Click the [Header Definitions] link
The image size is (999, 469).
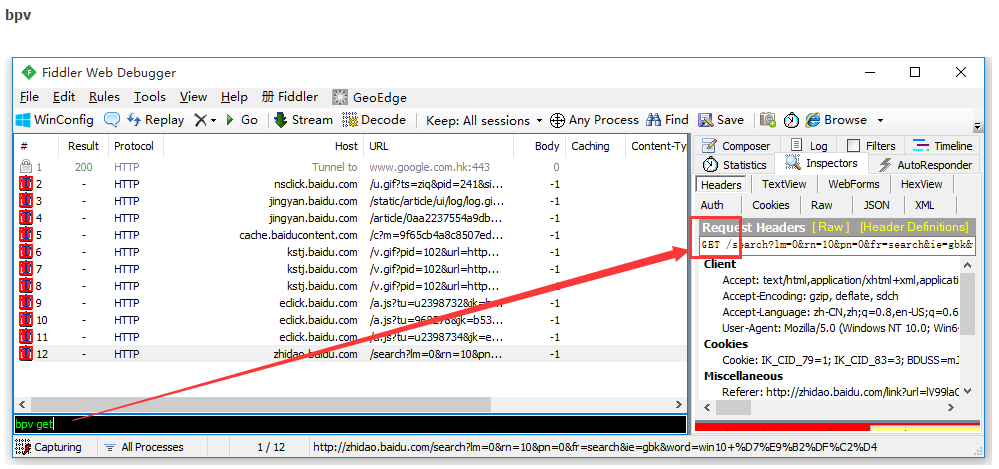click(x=914, y=227)
